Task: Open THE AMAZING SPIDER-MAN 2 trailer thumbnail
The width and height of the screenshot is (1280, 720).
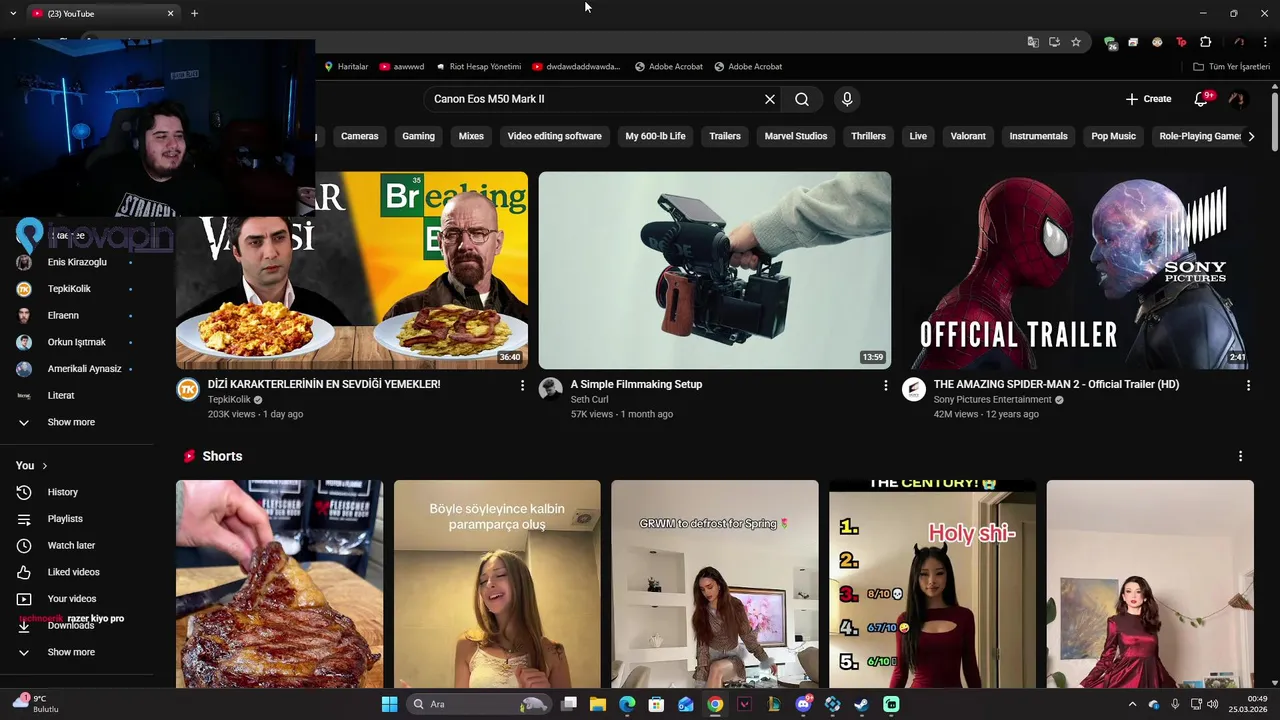Action: pyautogui.click(x=1077, y=270)
